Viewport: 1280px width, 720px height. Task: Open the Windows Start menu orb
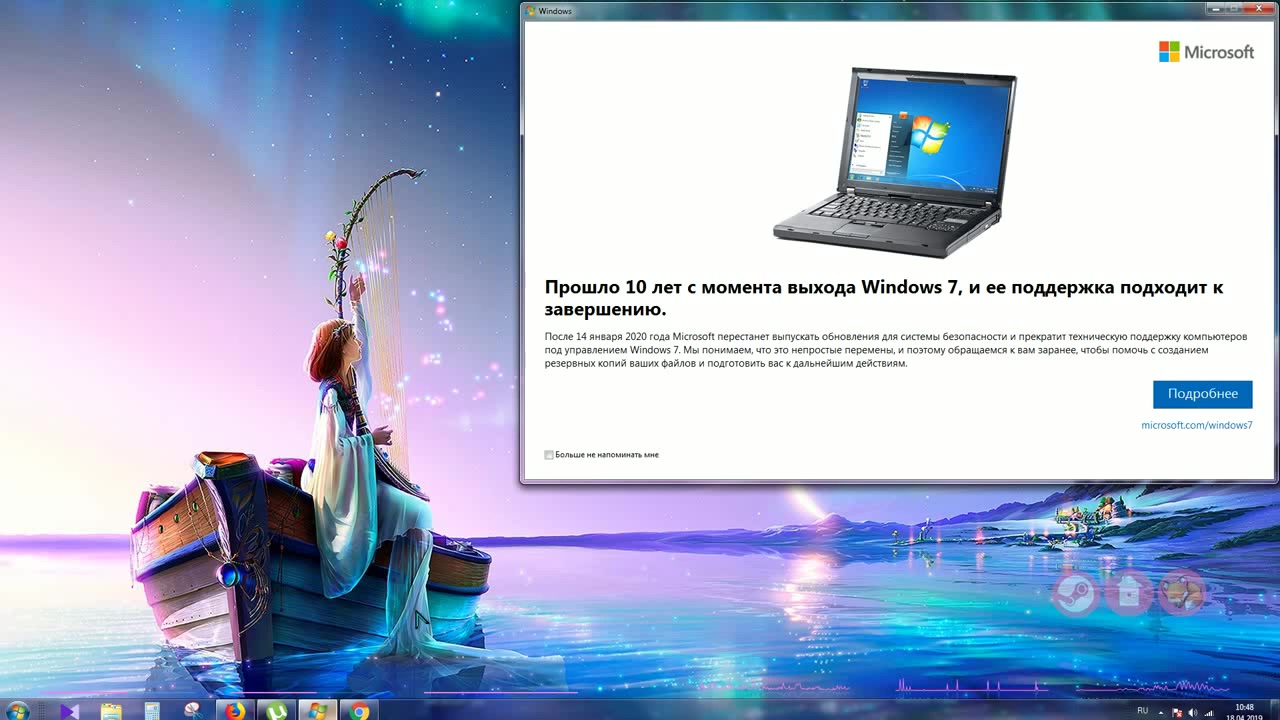coord(17,711)
